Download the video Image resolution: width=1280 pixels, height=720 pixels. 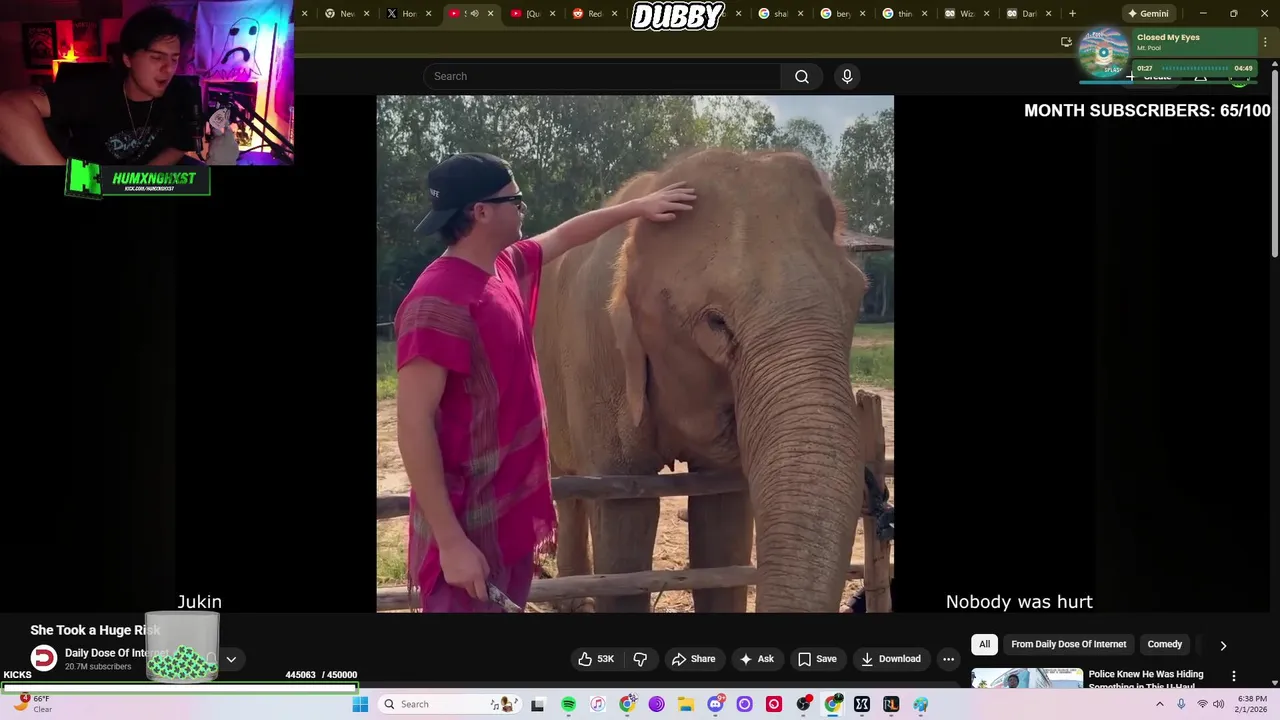891,659
